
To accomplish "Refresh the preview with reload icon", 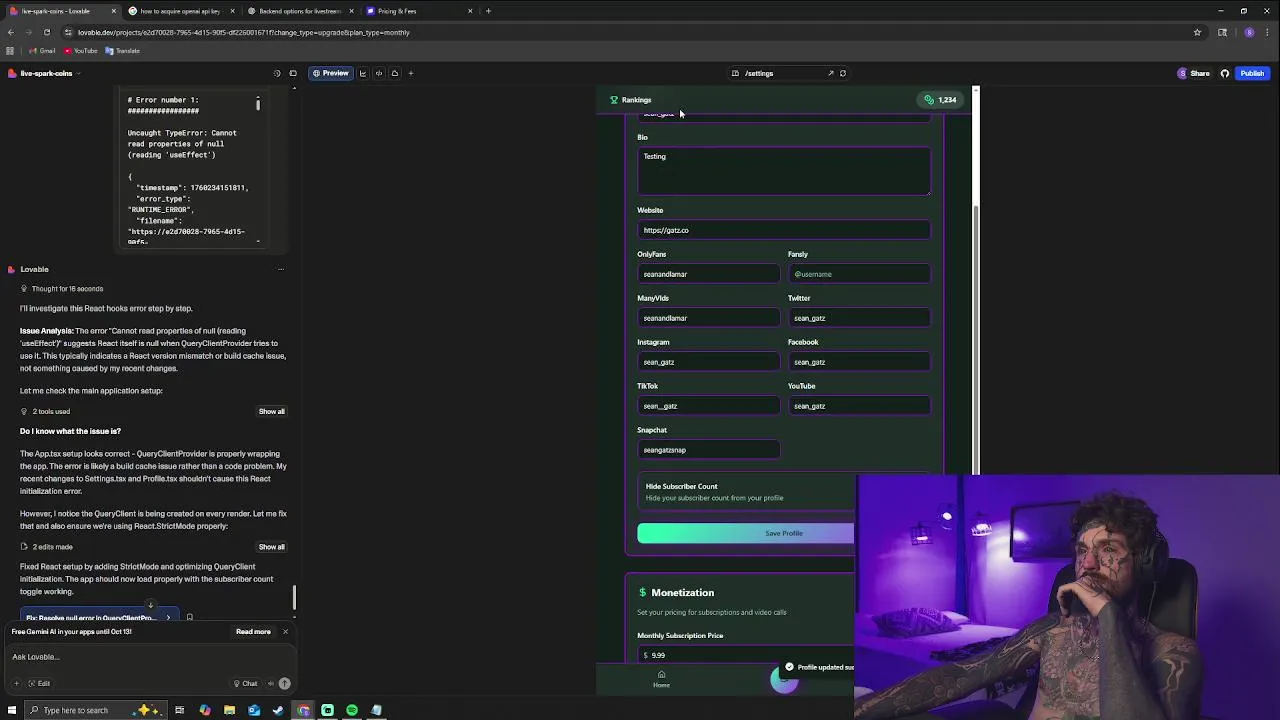I will point(843,73).
